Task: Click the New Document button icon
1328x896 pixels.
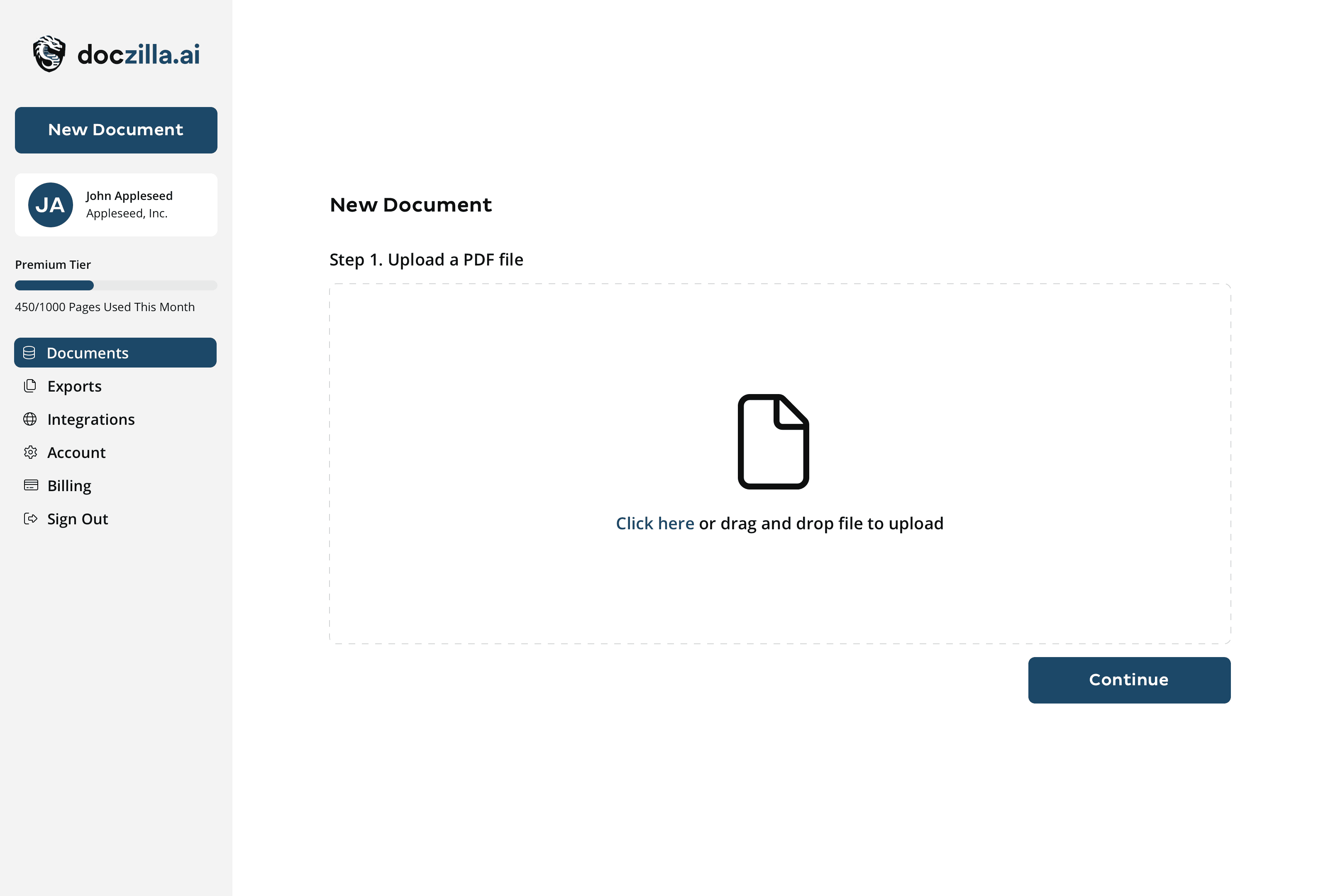Action: (x=116, y=130)
